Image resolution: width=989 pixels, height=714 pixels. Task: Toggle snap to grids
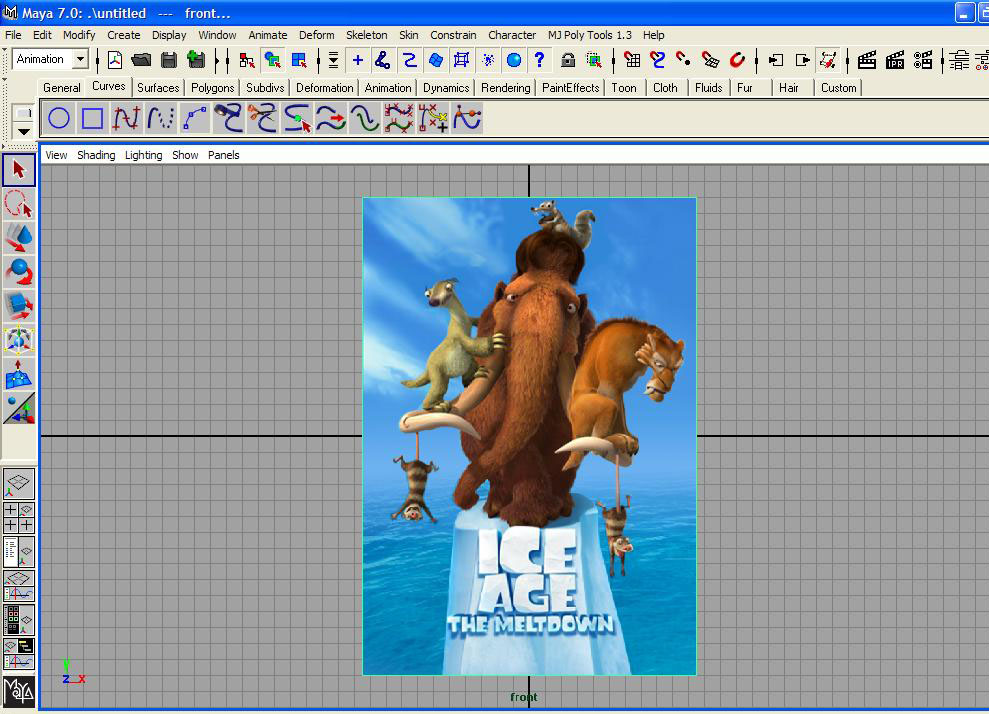(632, 60)
